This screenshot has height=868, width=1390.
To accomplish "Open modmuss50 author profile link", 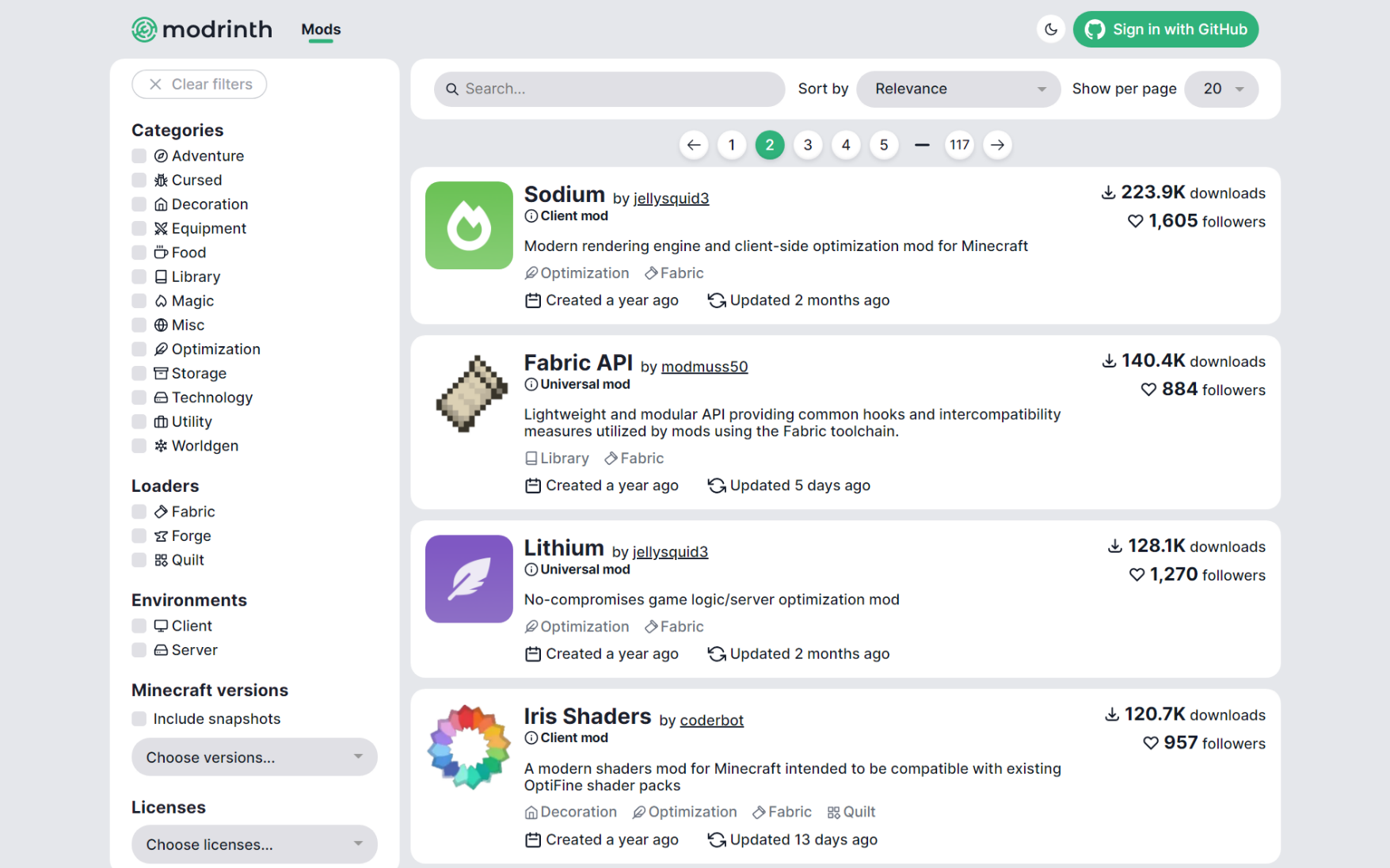I will click(x=705, y=367).
